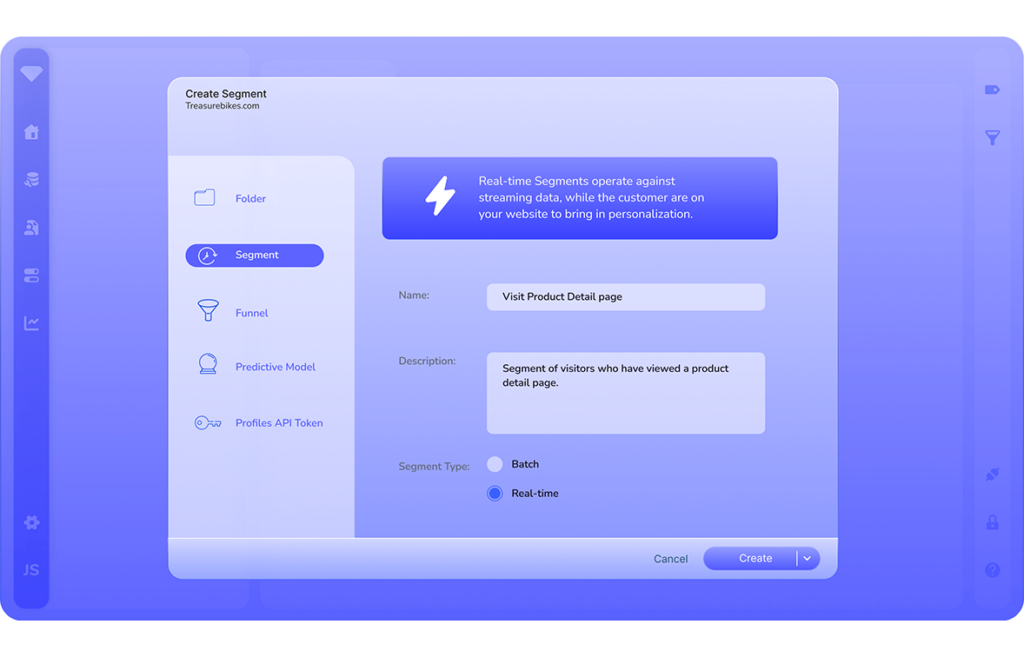The width and height of the screenshot is (1024, 657).
Task: Click the lock icon in right sidebar
Action: [992, 522]
